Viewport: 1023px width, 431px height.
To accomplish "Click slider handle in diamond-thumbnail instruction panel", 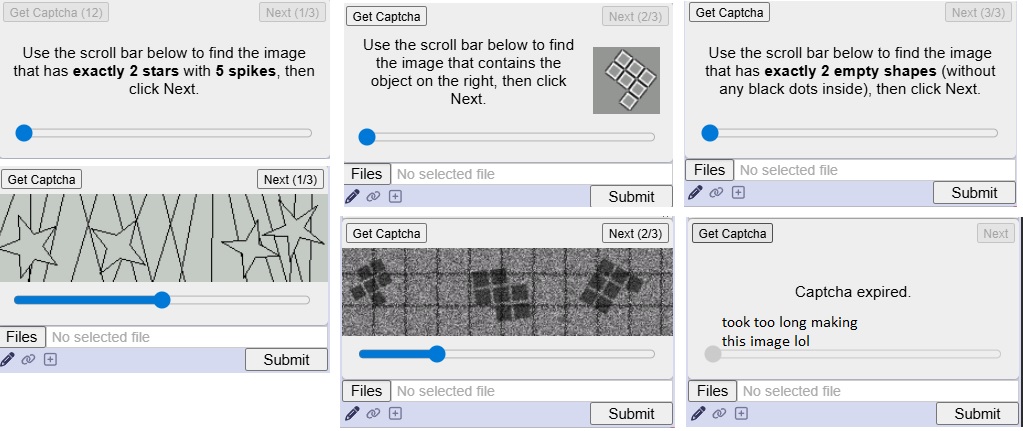I will 367,137.
